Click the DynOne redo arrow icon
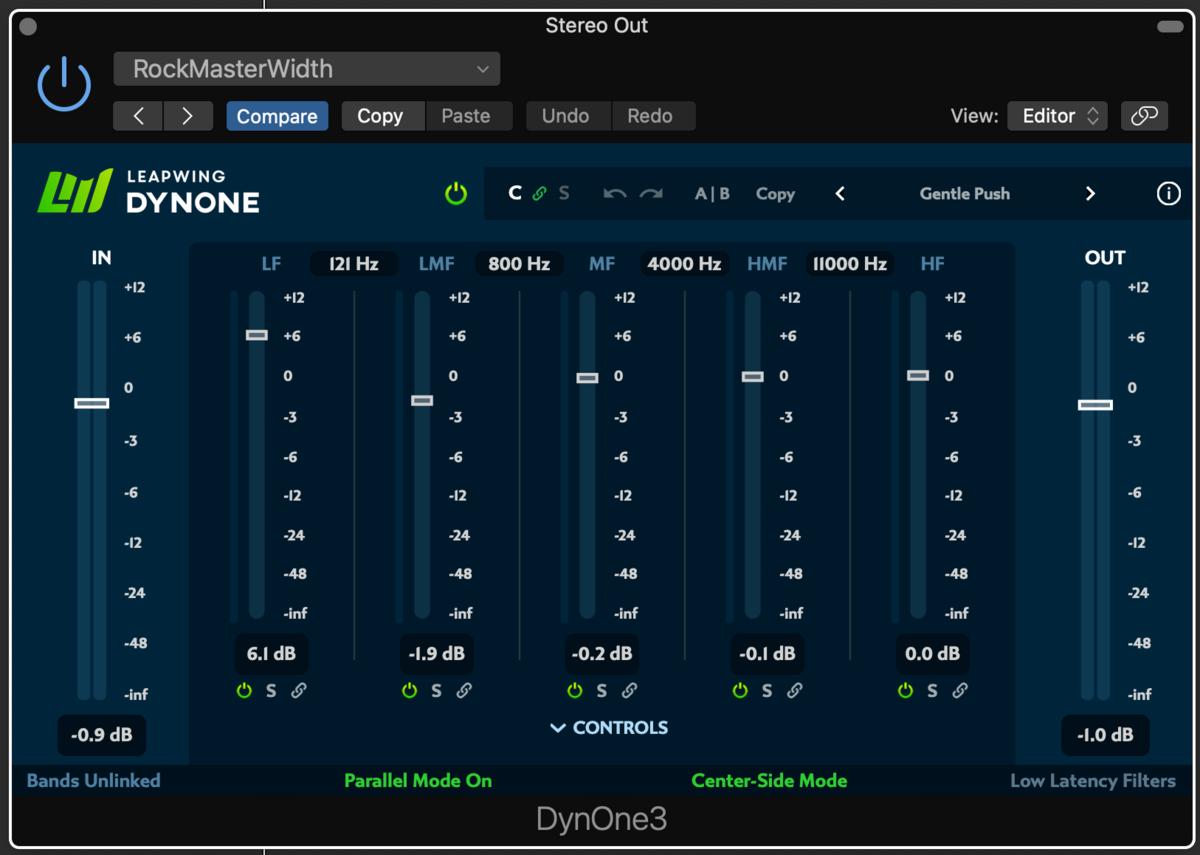Screen dimensions: 1200x855 651,194
